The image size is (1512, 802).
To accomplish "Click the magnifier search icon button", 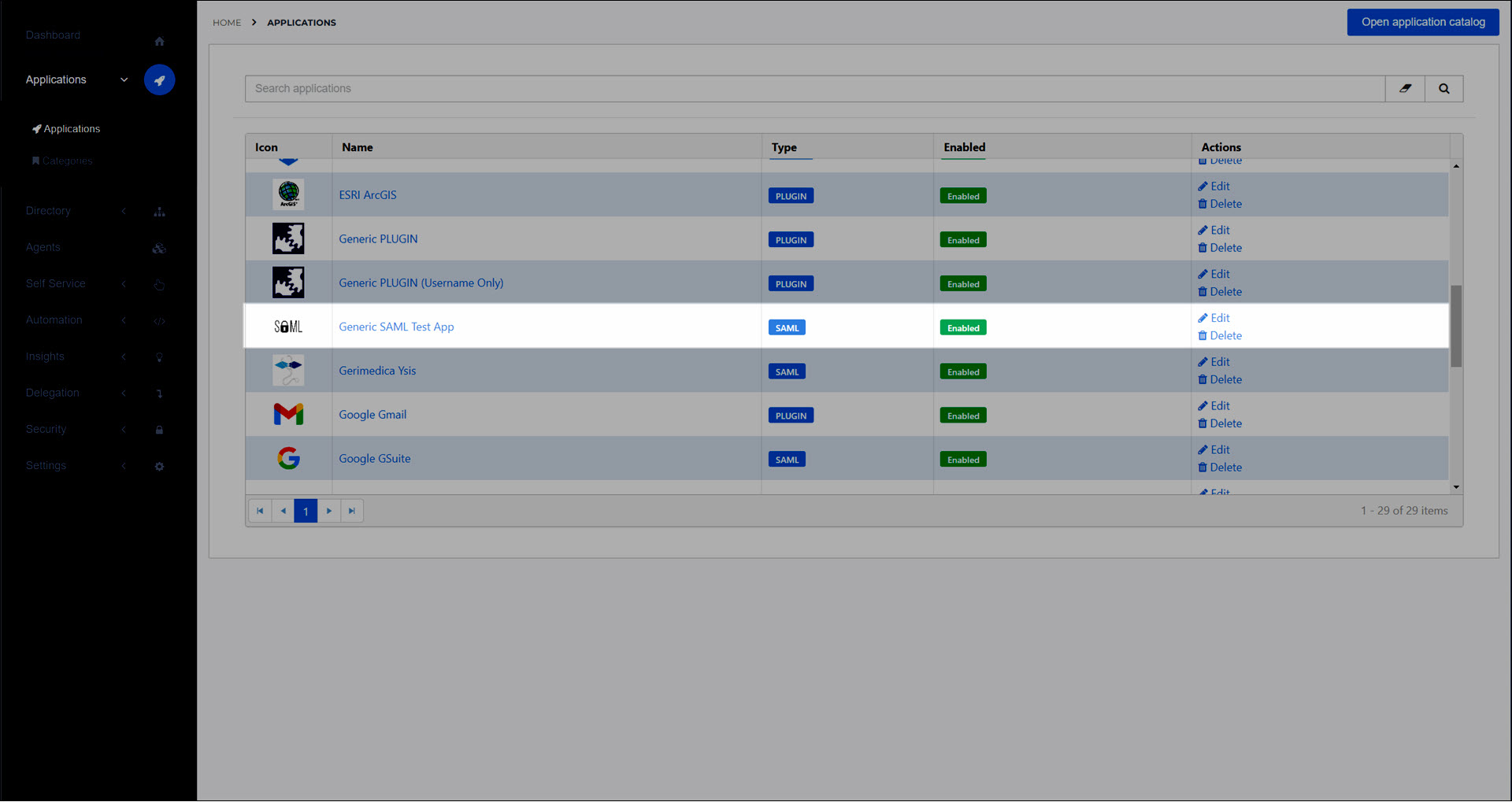I will click(x=1443, y=88).
